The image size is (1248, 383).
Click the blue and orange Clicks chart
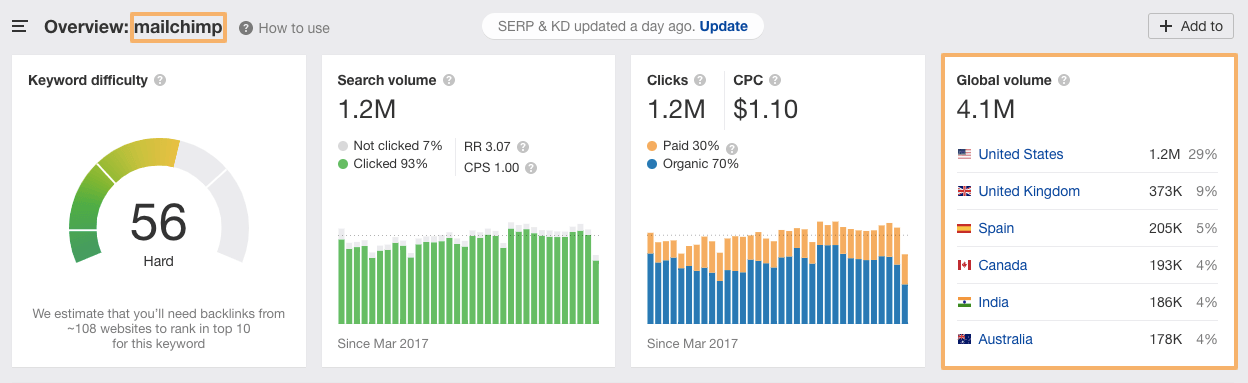(x=778, y=272)
